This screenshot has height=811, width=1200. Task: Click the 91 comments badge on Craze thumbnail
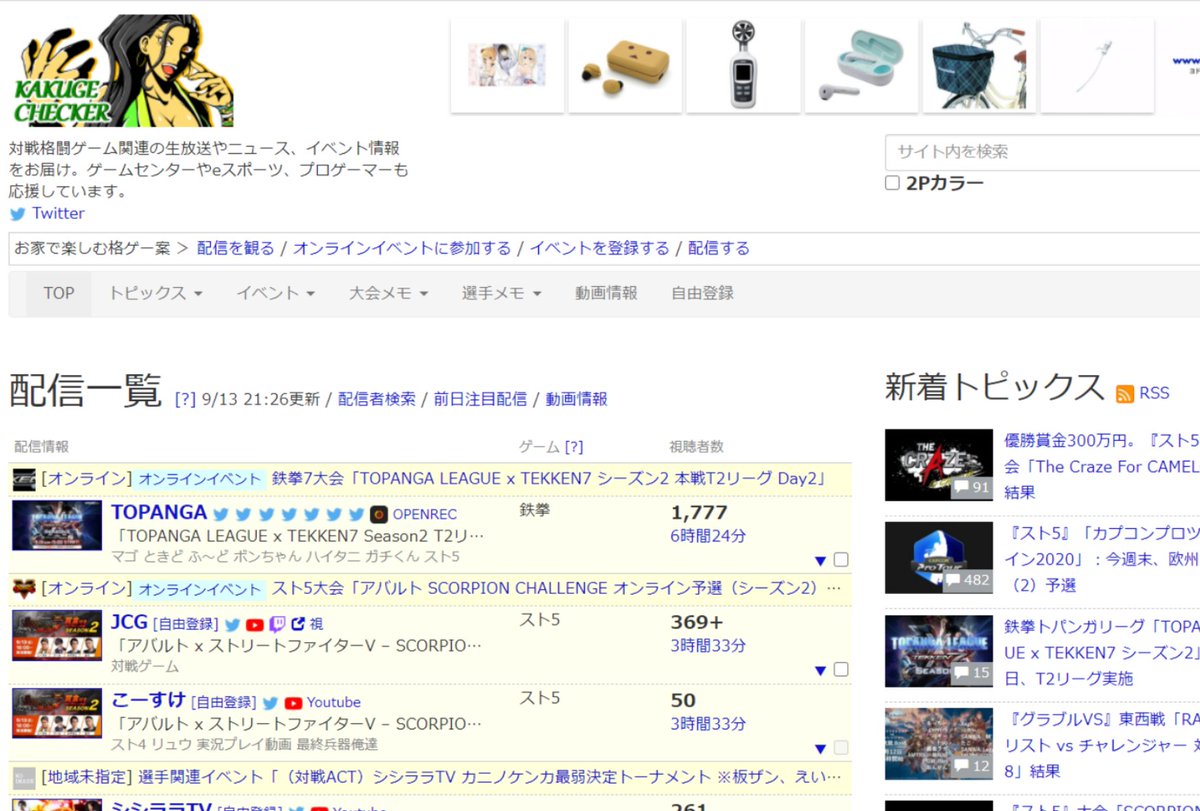point(970,488)
